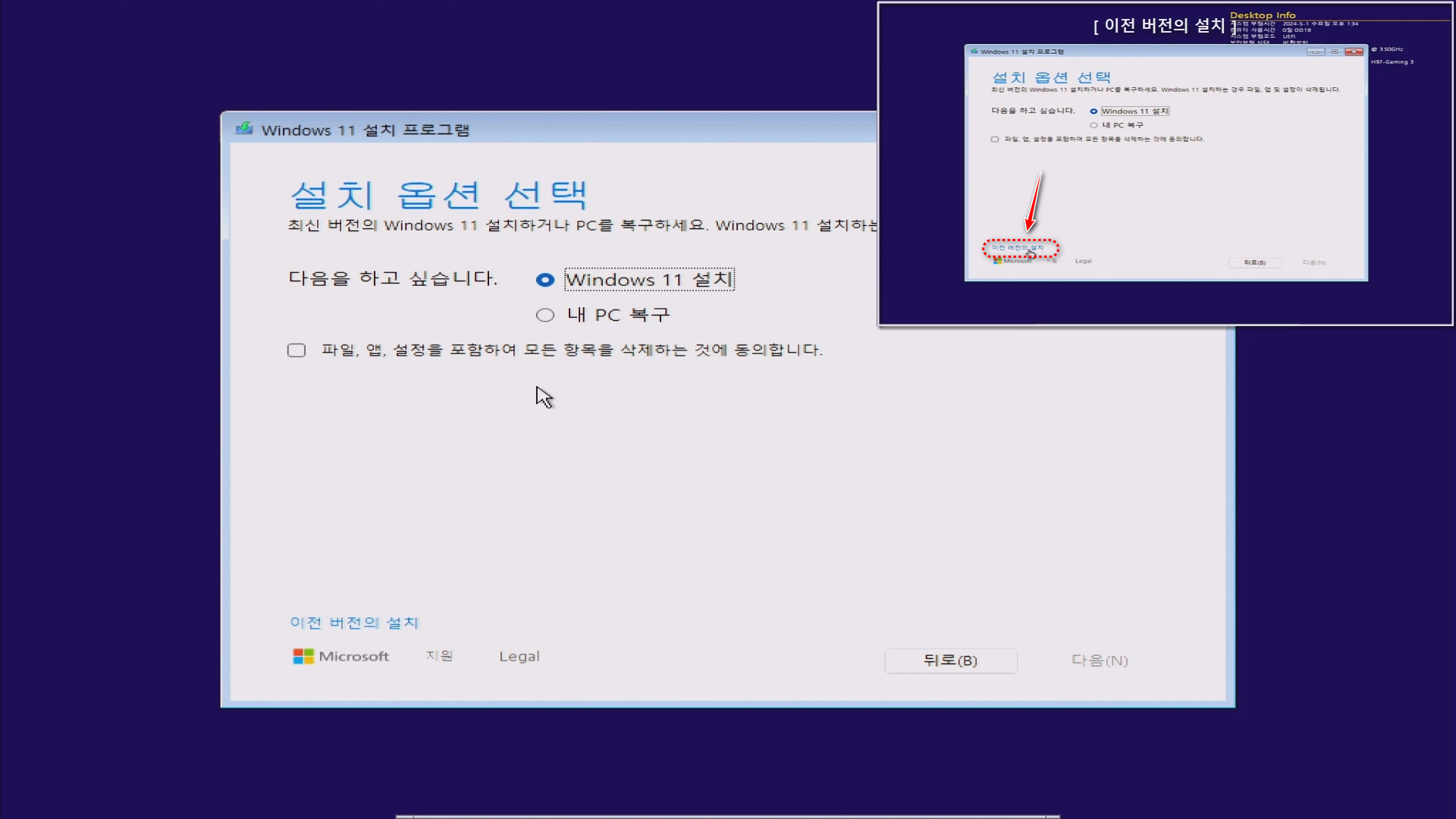Select the '내 PC 복구' radio option
Viewport: 1456px width, 819px height.
[x=545, y=315]
